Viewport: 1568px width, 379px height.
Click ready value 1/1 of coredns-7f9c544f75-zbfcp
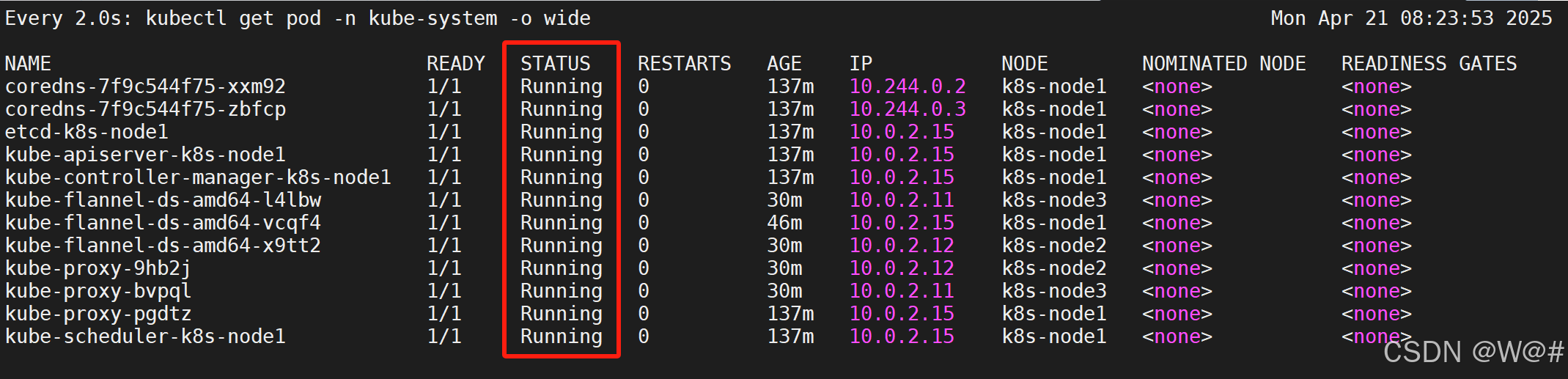coord(444,109)
